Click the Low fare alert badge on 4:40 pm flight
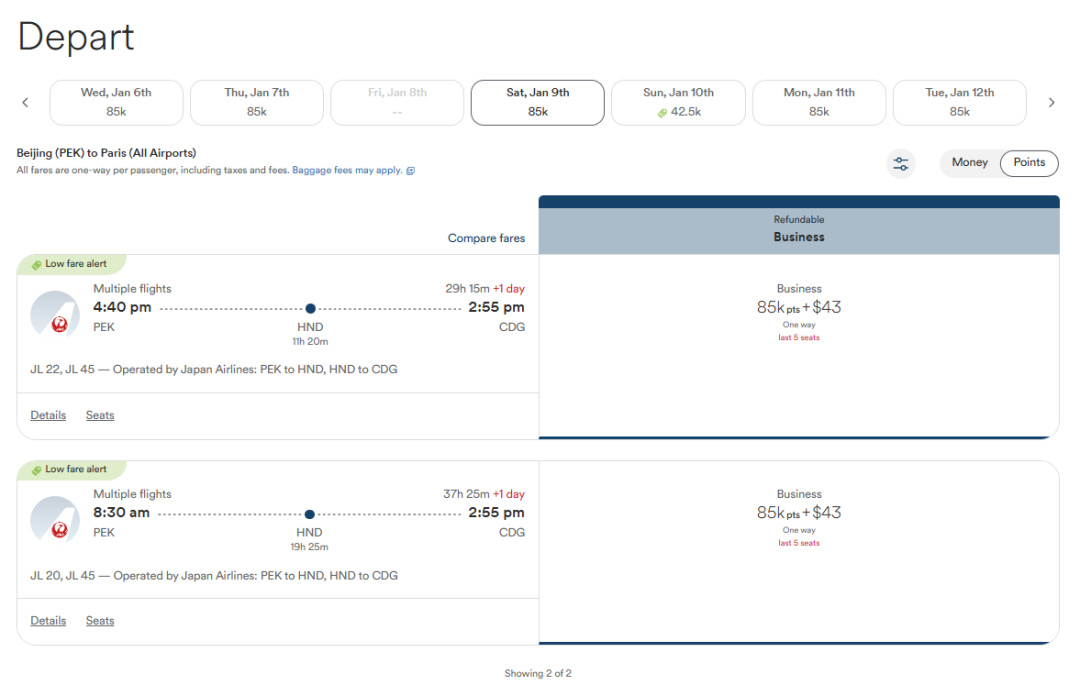 [72, 264]
